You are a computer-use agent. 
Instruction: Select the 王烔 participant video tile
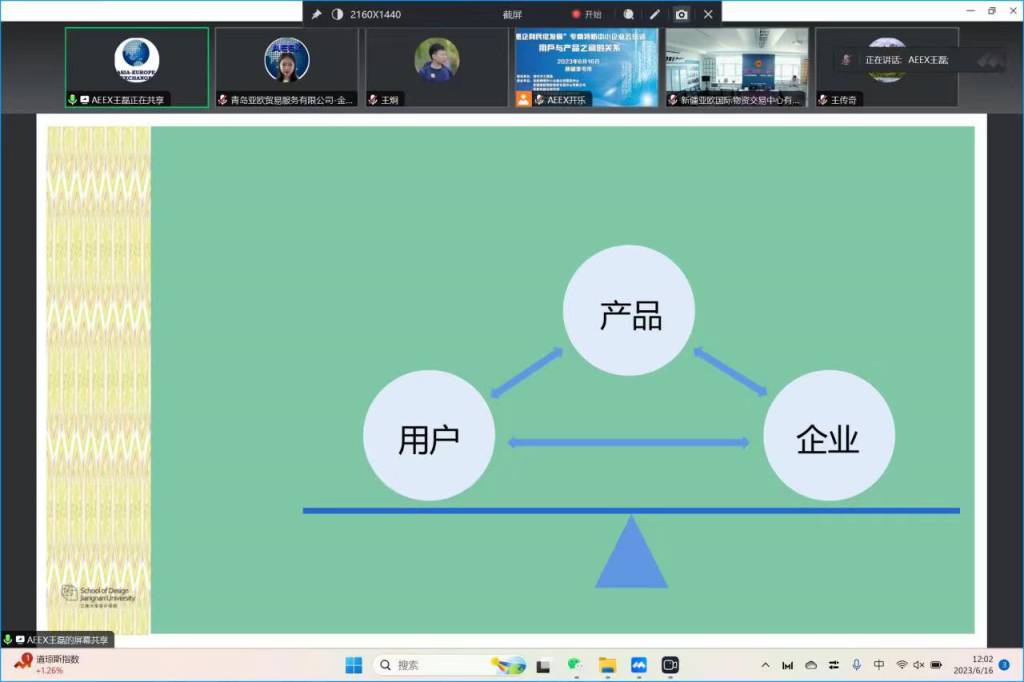[x=437, y=66]
